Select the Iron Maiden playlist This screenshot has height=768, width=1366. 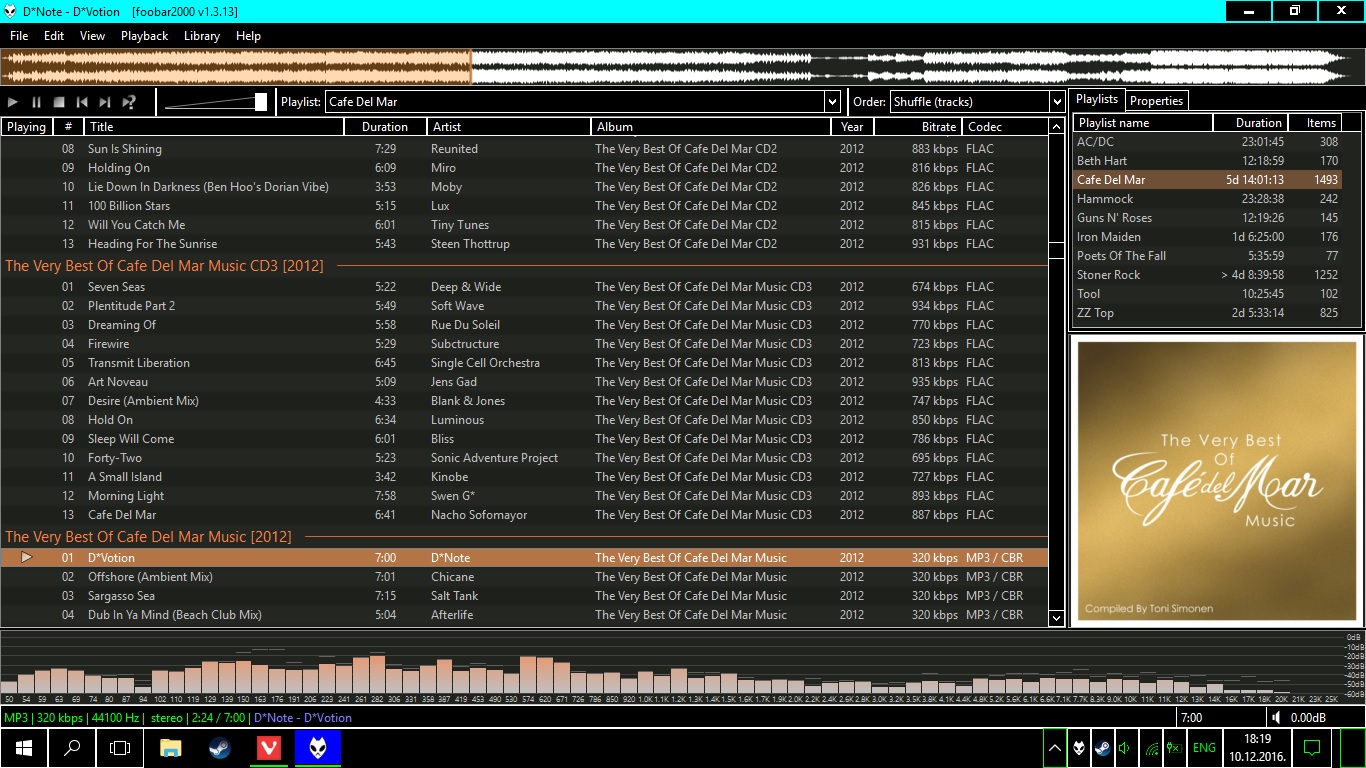coord(1208,237)
